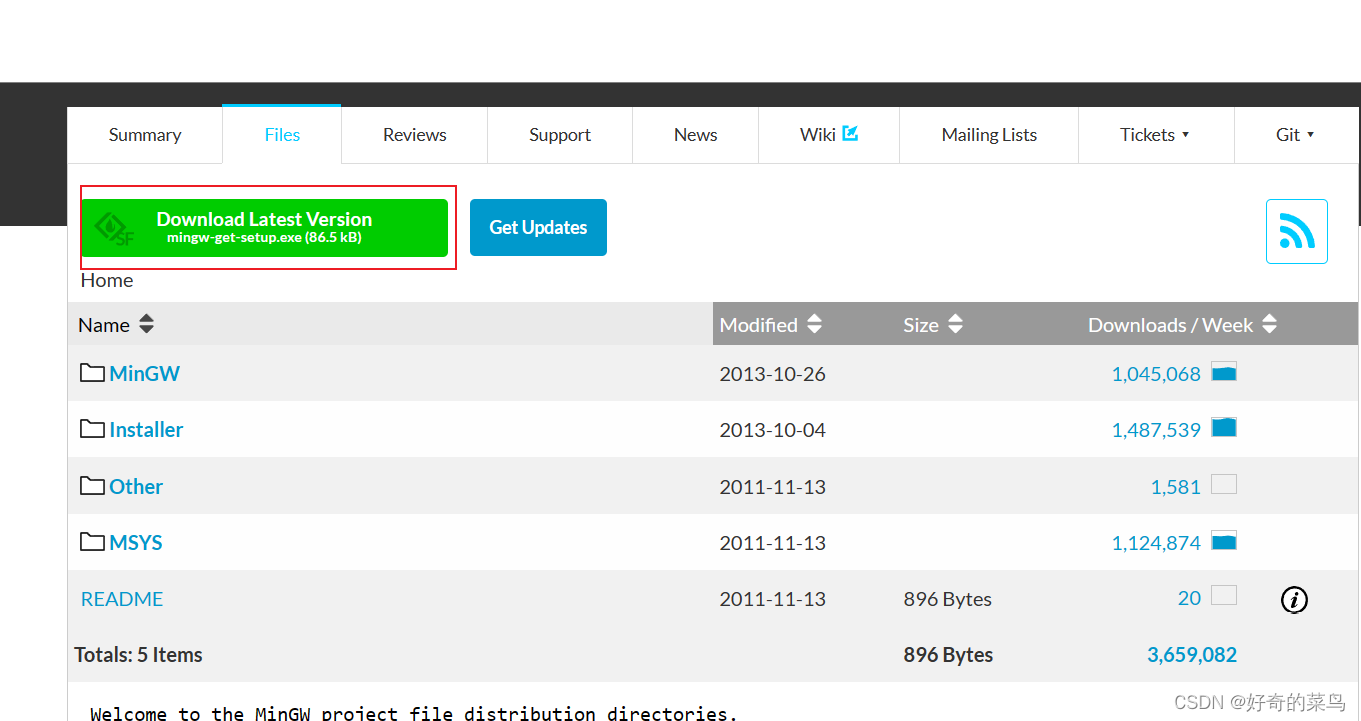
Task: Click the Home breadcrumb link
Action: (x=106, y=280)
